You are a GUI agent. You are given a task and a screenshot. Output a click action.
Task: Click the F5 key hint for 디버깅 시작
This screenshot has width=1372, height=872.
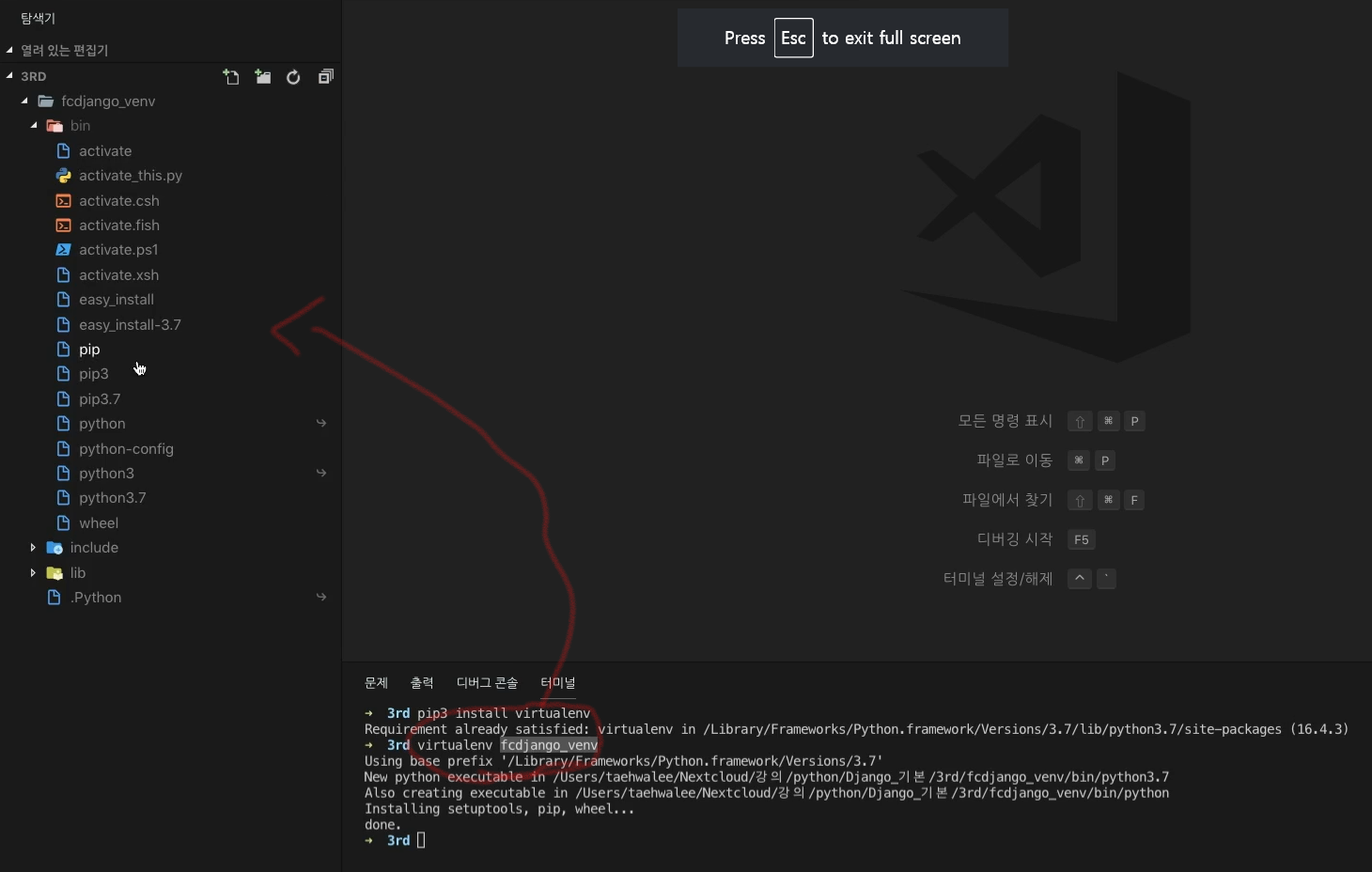(1082, 539)
